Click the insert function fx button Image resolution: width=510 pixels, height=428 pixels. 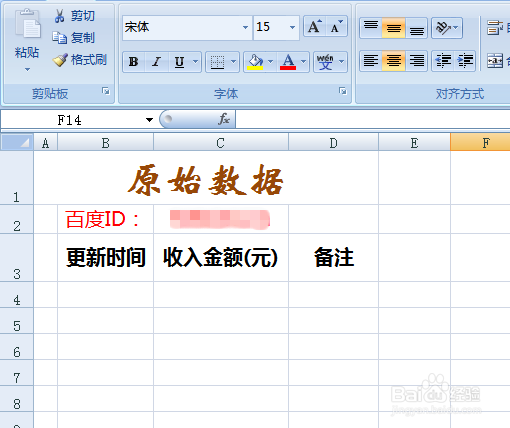point(224,119)
